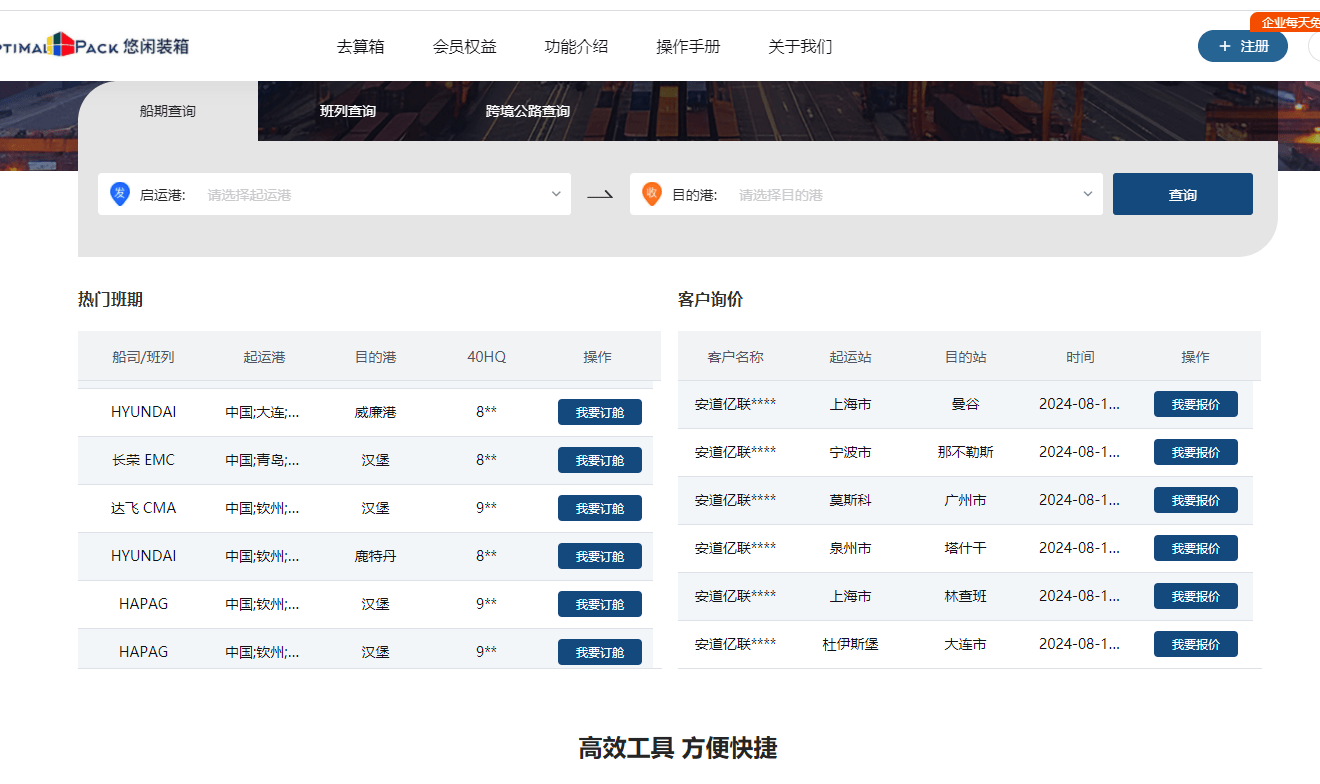Click the 企业每天免 orange promo badge
Image resolution: width=1320 pixels, height=784 pixels.
1288,22
